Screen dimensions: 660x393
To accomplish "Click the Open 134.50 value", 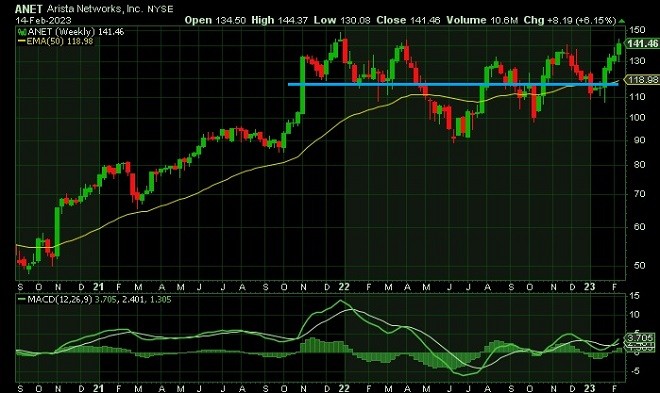I will 215,20.
